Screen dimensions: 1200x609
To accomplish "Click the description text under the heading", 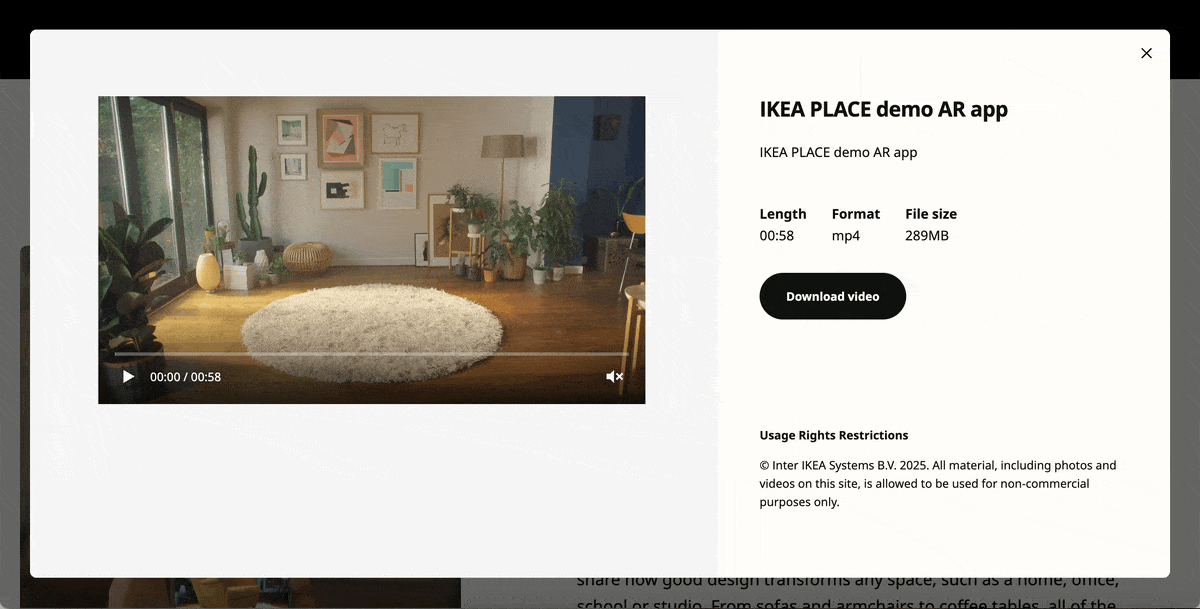I will 838,153.
